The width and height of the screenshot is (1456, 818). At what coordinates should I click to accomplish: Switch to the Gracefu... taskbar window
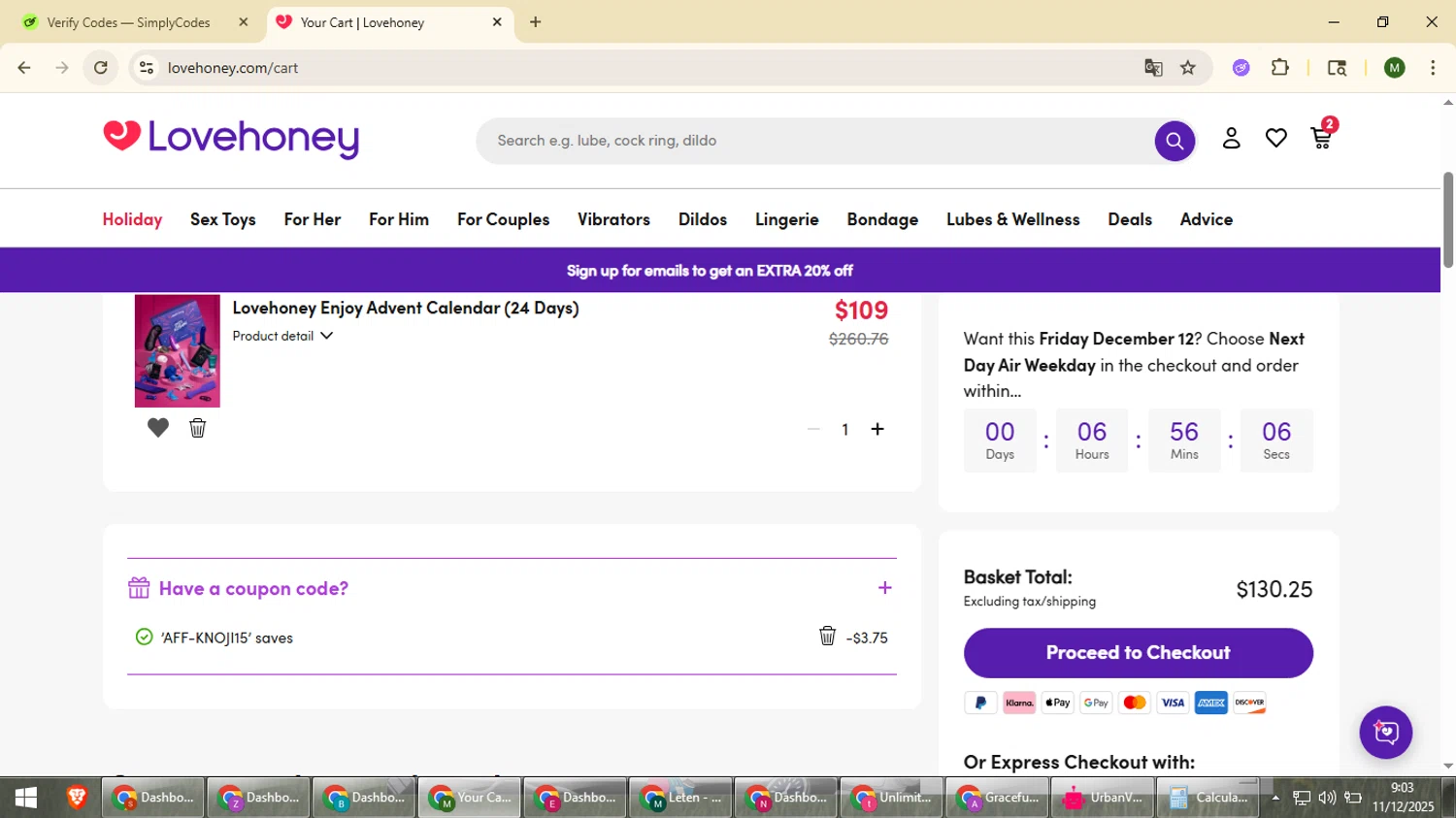click(997, 798)
